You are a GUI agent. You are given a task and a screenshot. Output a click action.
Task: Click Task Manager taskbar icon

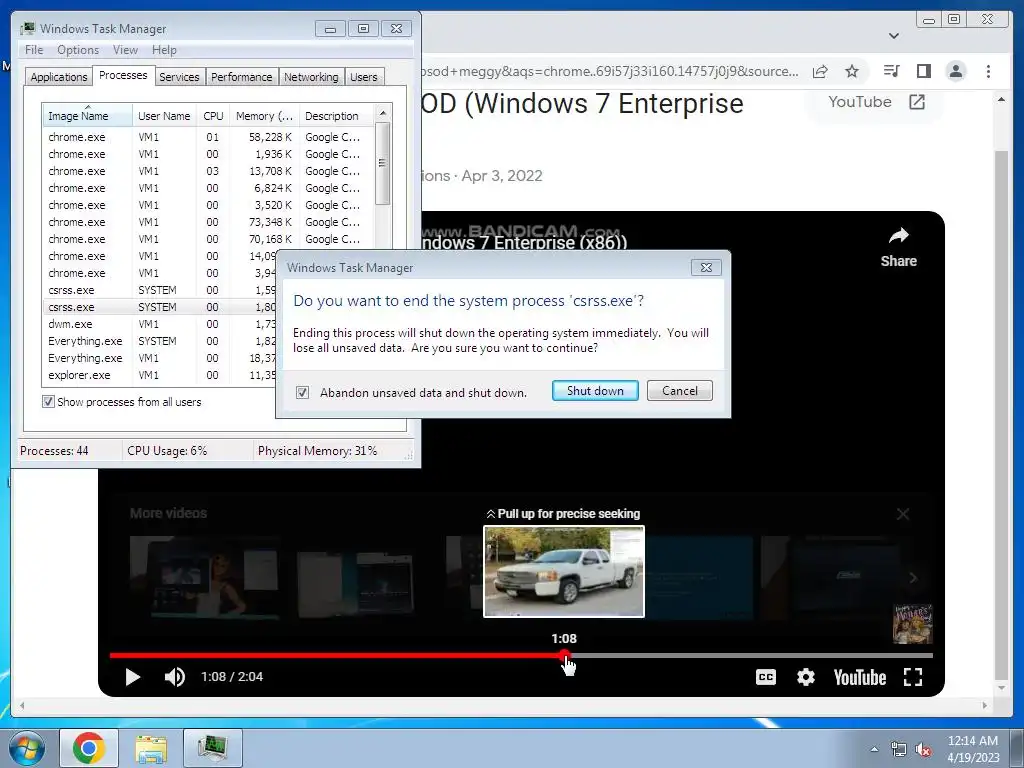213,748
